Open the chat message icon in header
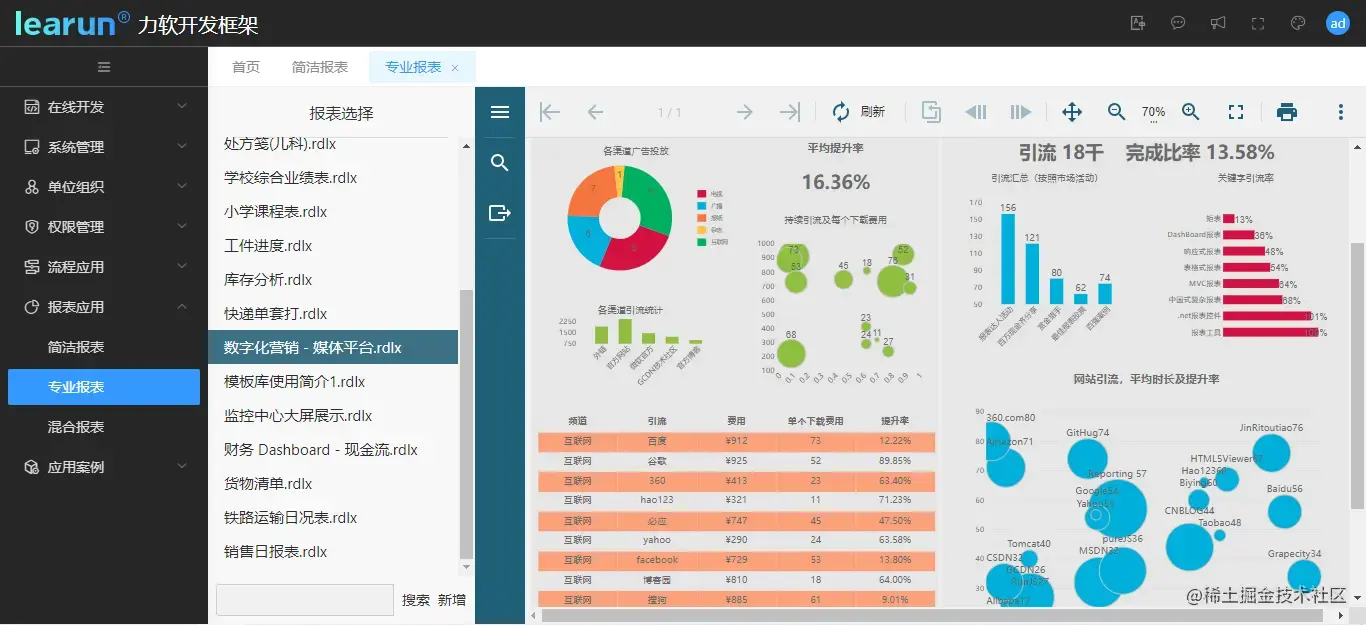The height and width of the screenshot is (625, 1366). (x=1178, y=23)
